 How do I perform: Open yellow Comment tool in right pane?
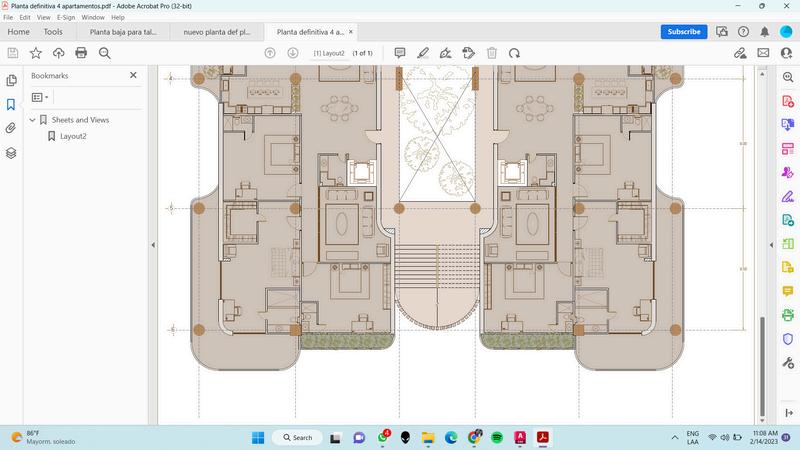point(788,291)
